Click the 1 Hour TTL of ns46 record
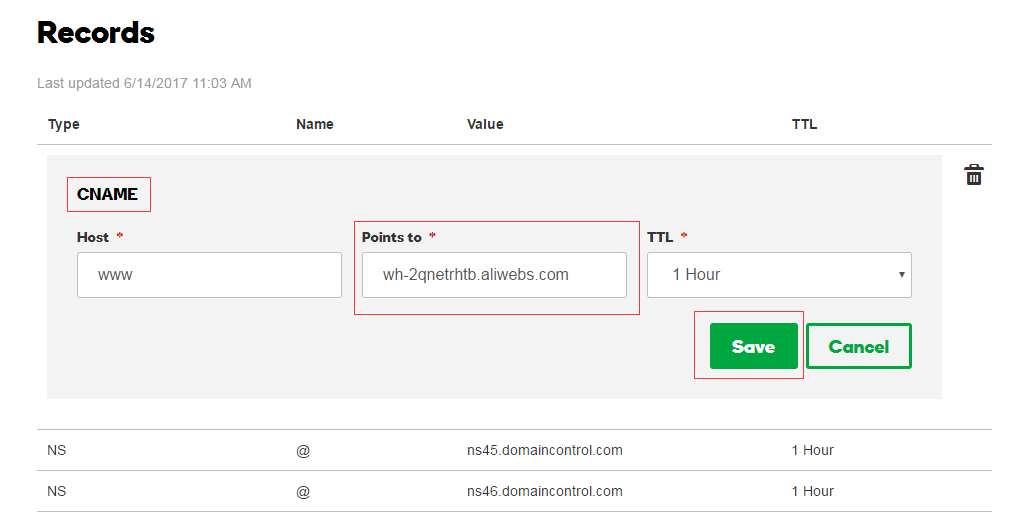 tap(812, 491)
